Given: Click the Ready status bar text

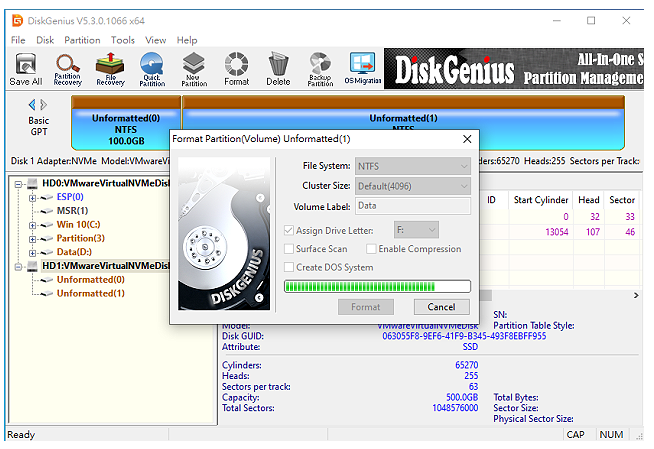Looking at the screenshot, I should point(21,434).
